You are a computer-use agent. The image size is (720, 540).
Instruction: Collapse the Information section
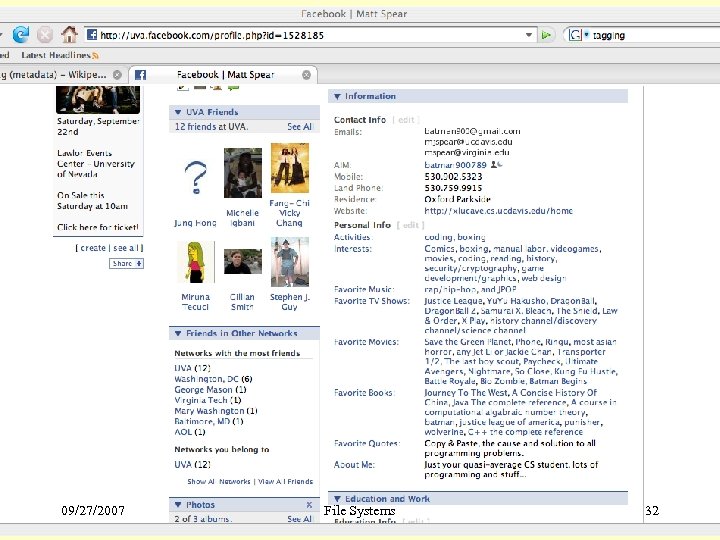click(337, 96)
